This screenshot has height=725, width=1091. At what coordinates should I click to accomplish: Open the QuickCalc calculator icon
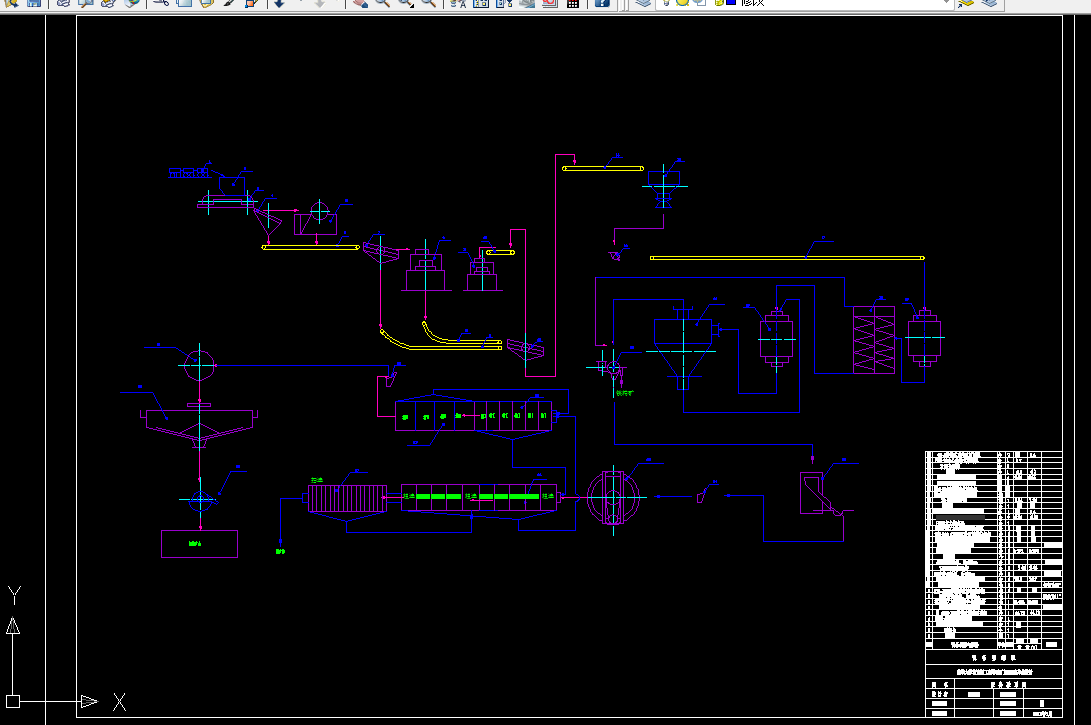573,3
